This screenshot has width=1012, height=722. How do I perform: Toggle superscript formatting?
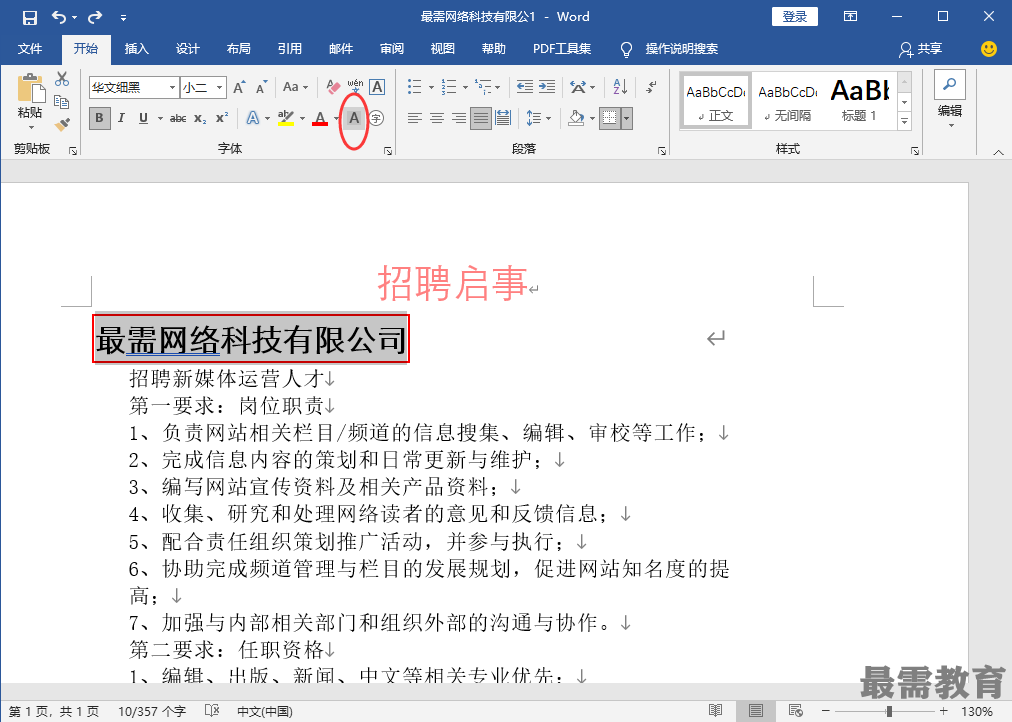point(222,118)
